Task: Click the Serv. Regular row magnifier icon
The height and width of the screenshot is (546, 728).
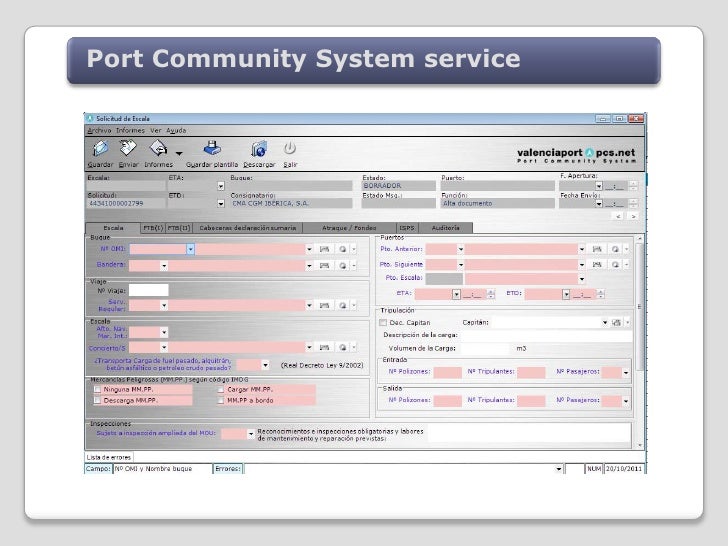Action: (343, 305)
